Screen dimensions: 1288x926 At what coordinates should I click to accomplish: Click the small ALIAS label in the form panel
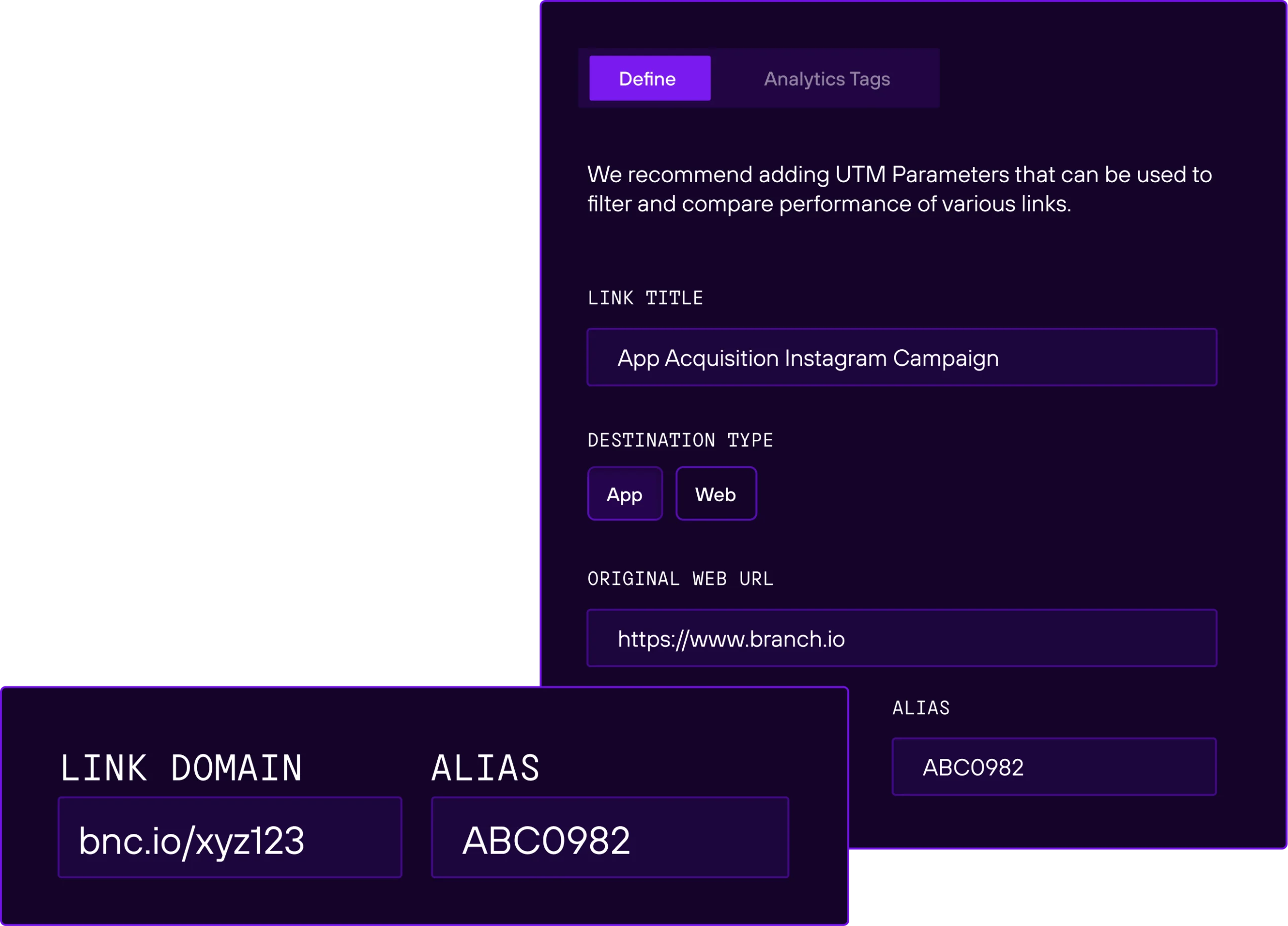(x=921, y=708)
